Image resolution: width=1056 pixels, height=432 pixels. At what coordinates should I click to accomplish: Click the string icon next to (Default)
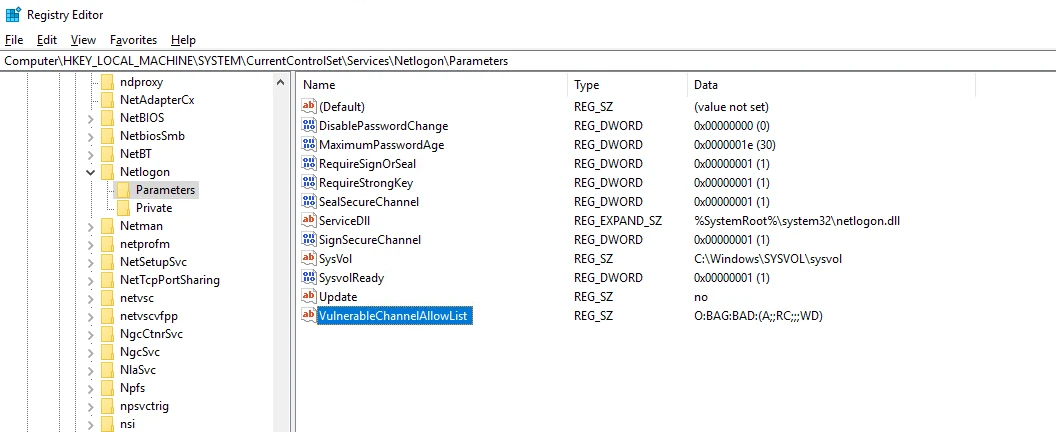click(x=308, y=106)
